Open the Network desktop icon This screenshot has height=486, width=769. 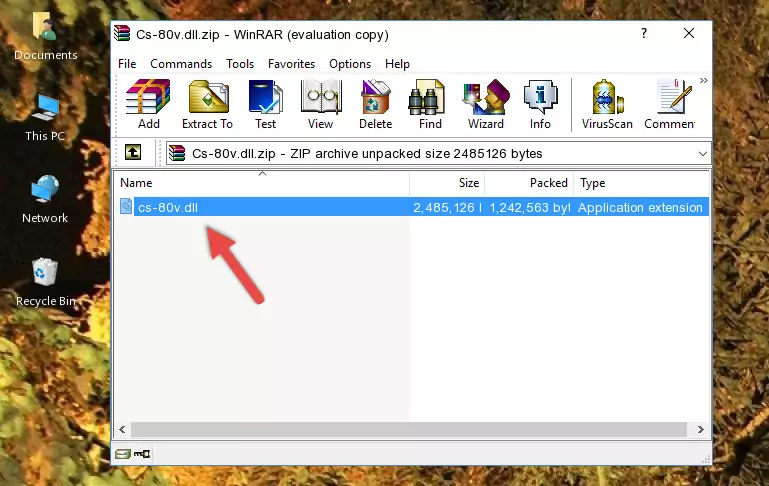tap(45, 200)
